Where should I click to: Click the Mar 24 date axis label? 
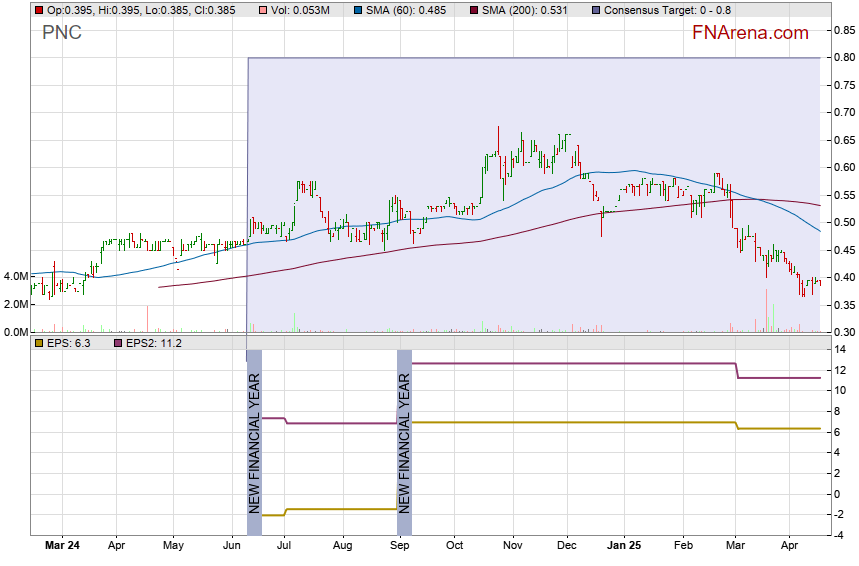[64, 547]
